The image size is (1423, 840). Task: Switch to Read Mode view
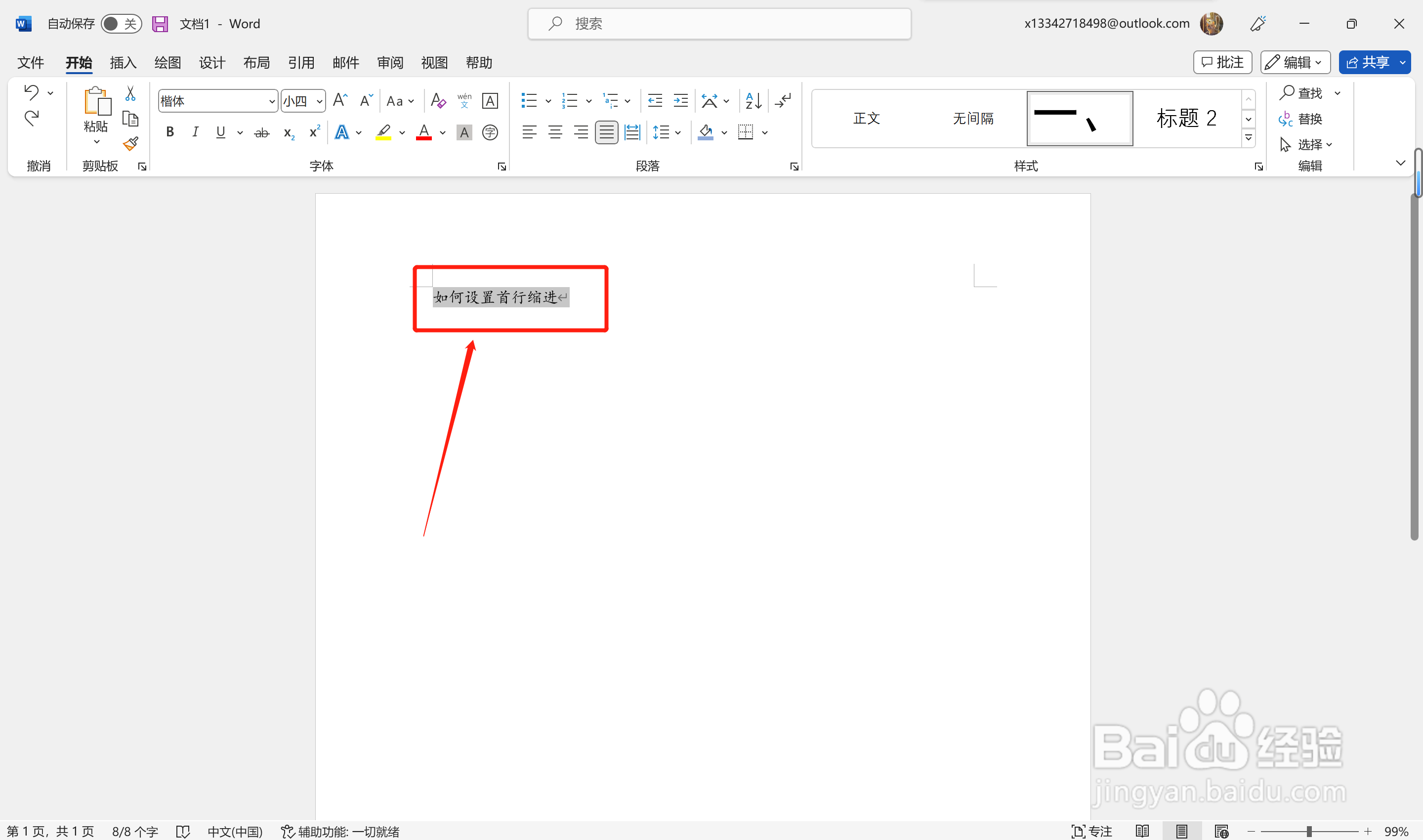[x=1142, y=831]
